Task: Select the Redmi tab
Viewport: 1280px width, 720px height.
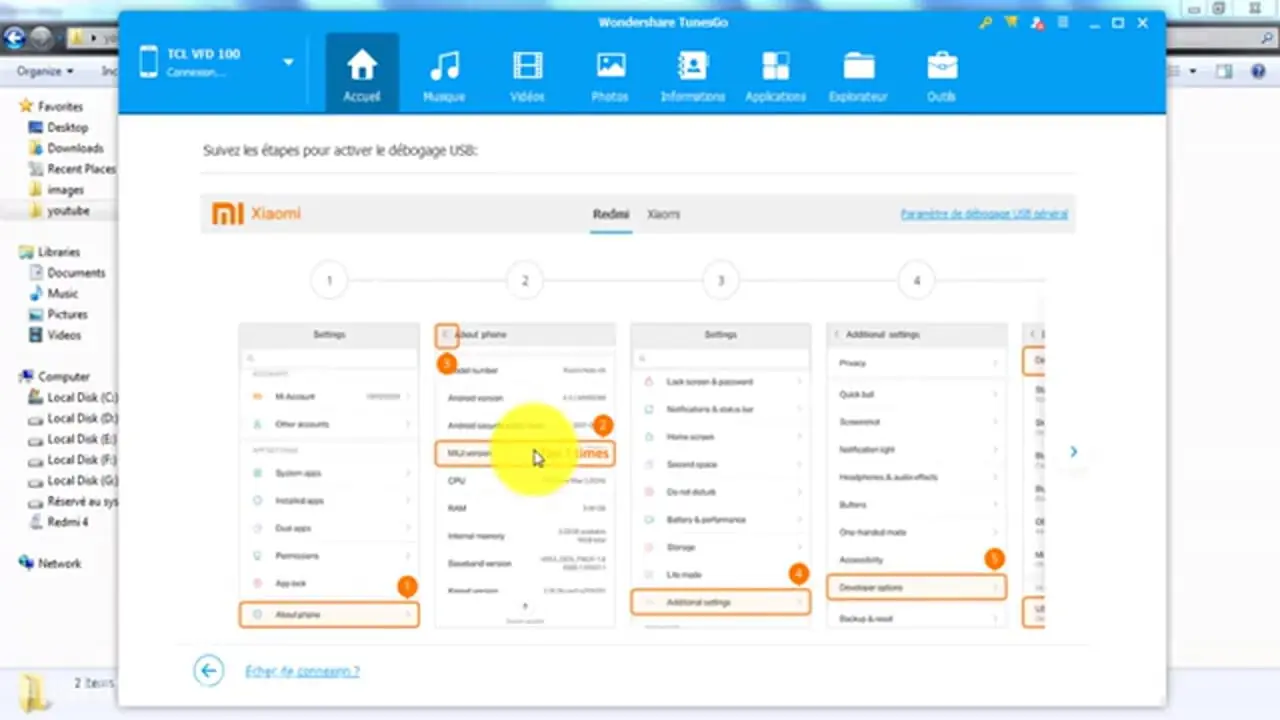Action: tap(610, 214)
